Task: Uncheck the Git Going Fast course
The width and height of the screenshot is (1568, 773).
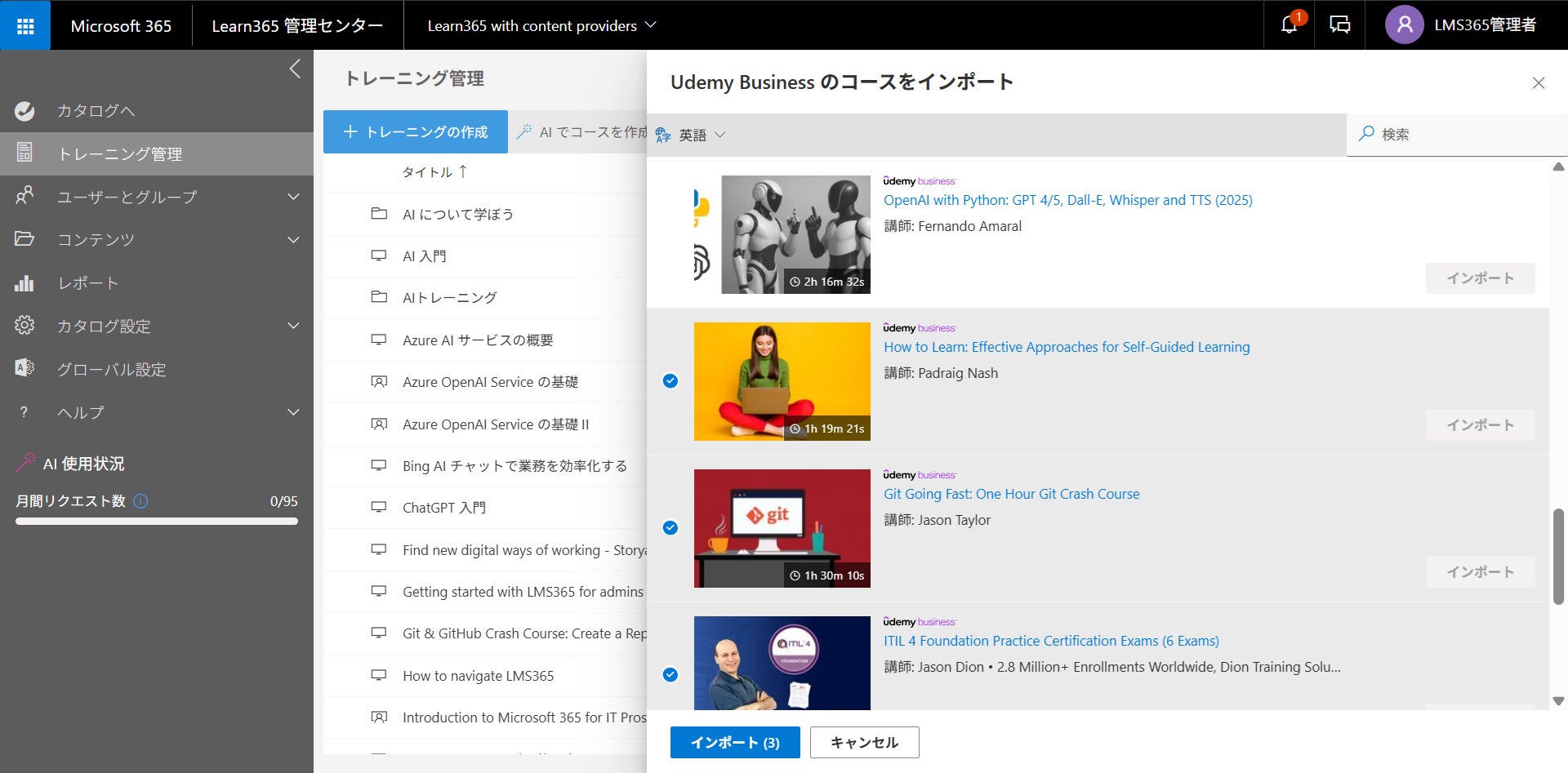Action: tap(670, 528)
